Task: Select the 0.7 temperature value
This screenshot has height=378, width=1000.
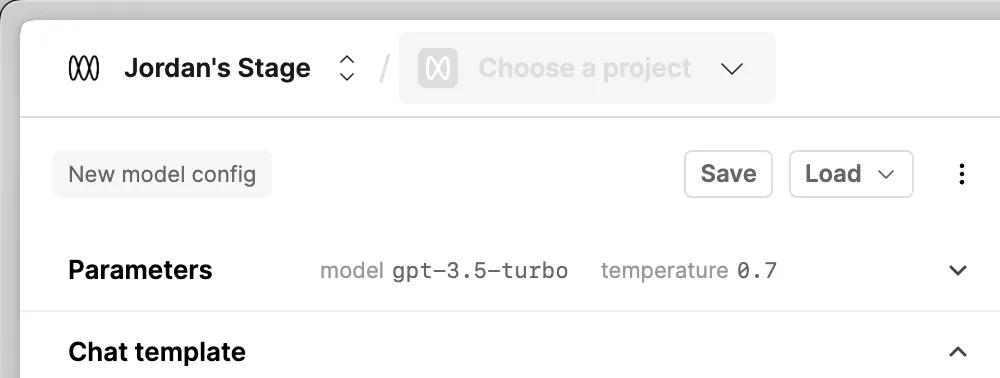Action: 757,271
